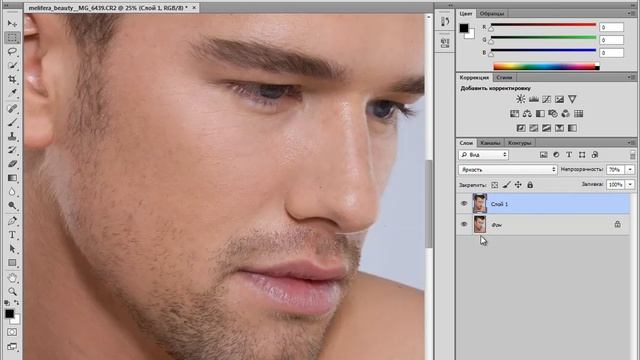The height and width of the screenshot is (360, 640).
Task: Add Color Lookup adjustment
Action: point(579,114)
